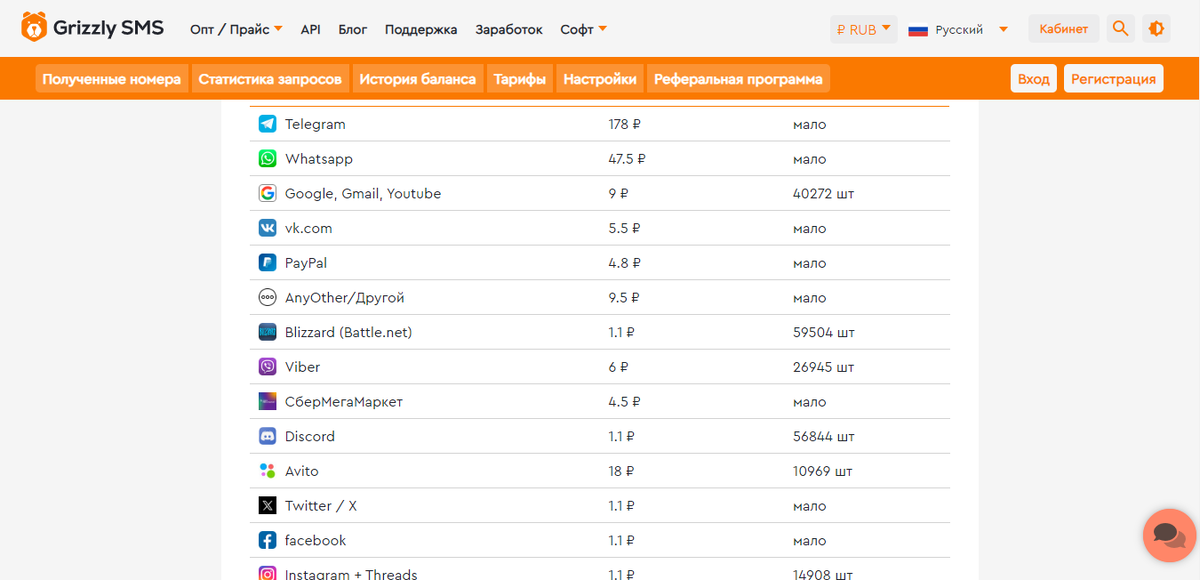This screenshot has height=580, width=1200.
Task: Switch to Настройки tab
Action: coord(600,79)
